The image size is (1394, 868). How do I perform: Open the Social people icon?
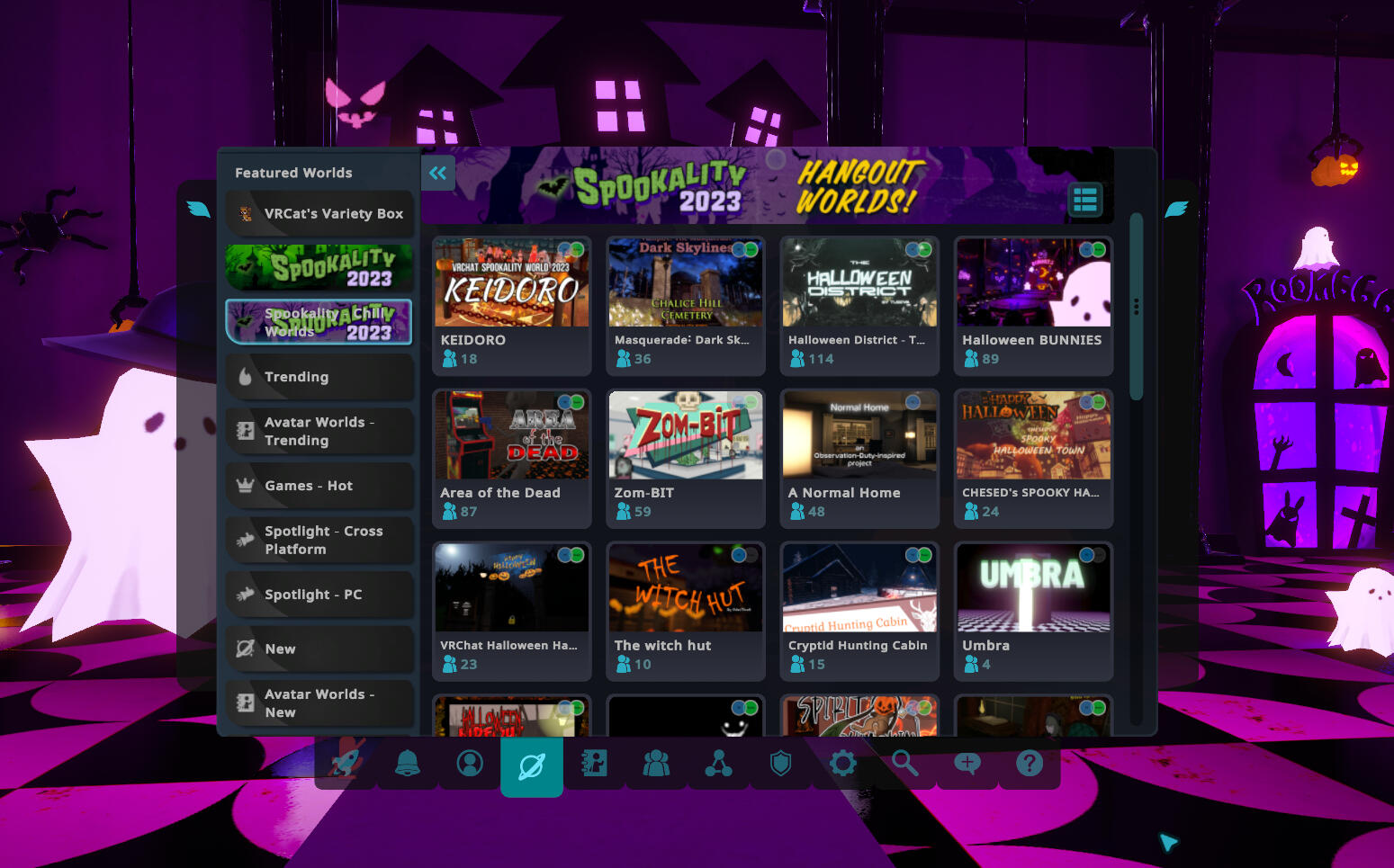[x=656, y=764]
